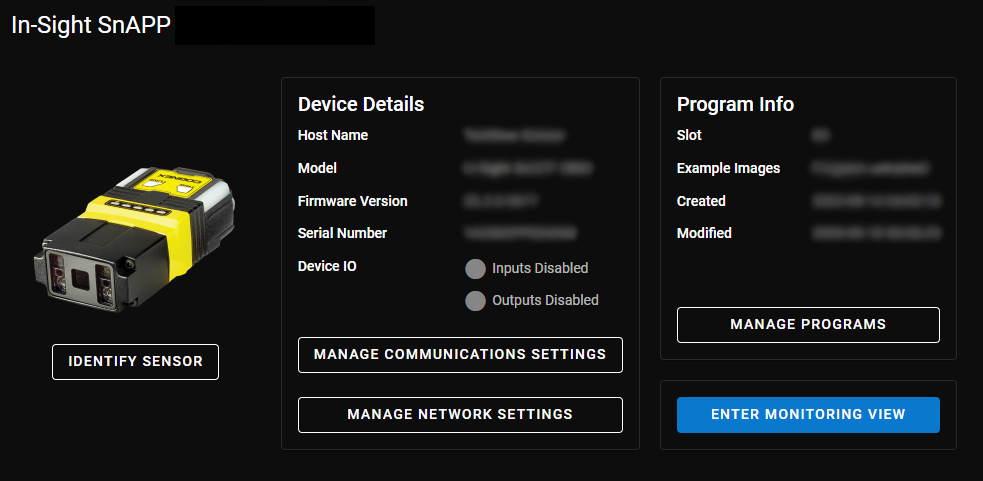
Task: Click the Device Details heading
Action: point(361,105)
